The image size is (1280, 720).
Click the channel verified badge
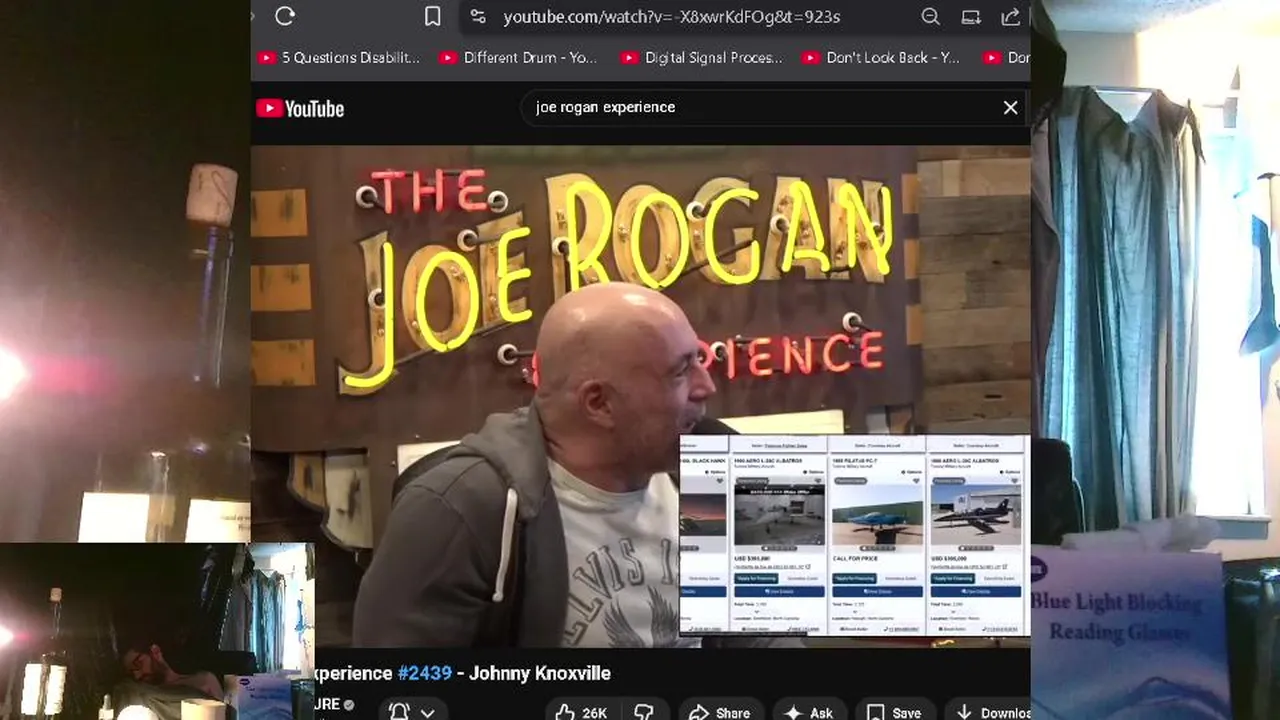pos(349,705)
